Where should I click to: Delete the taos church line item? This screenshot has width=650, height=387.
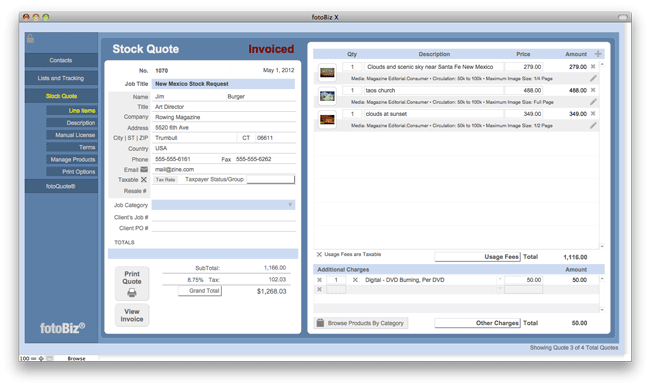(x=593, y=90)
